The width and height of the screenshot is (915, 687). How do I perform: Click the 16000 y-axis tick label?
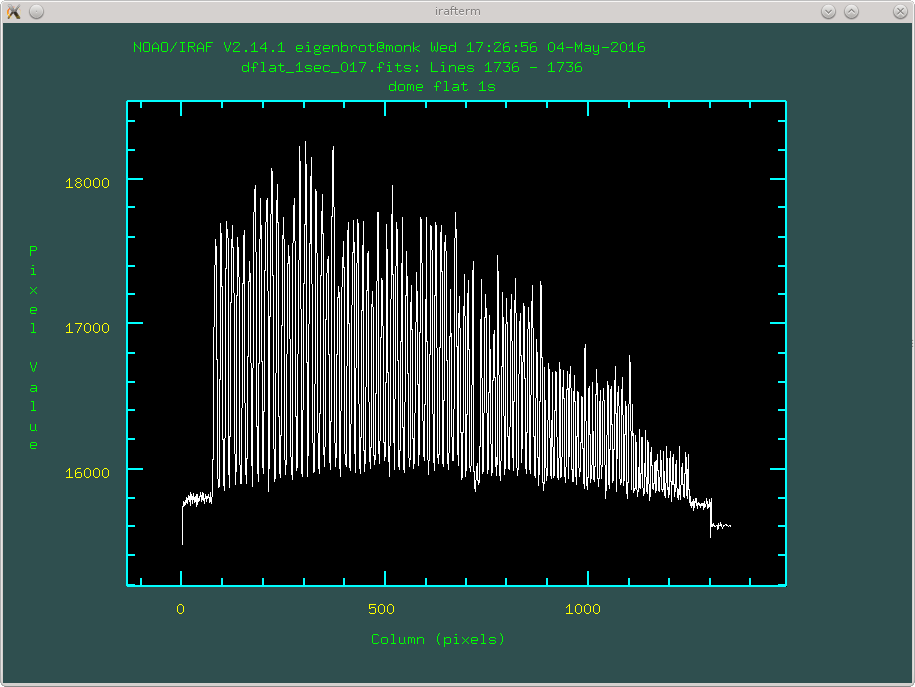tap(87, 472)
